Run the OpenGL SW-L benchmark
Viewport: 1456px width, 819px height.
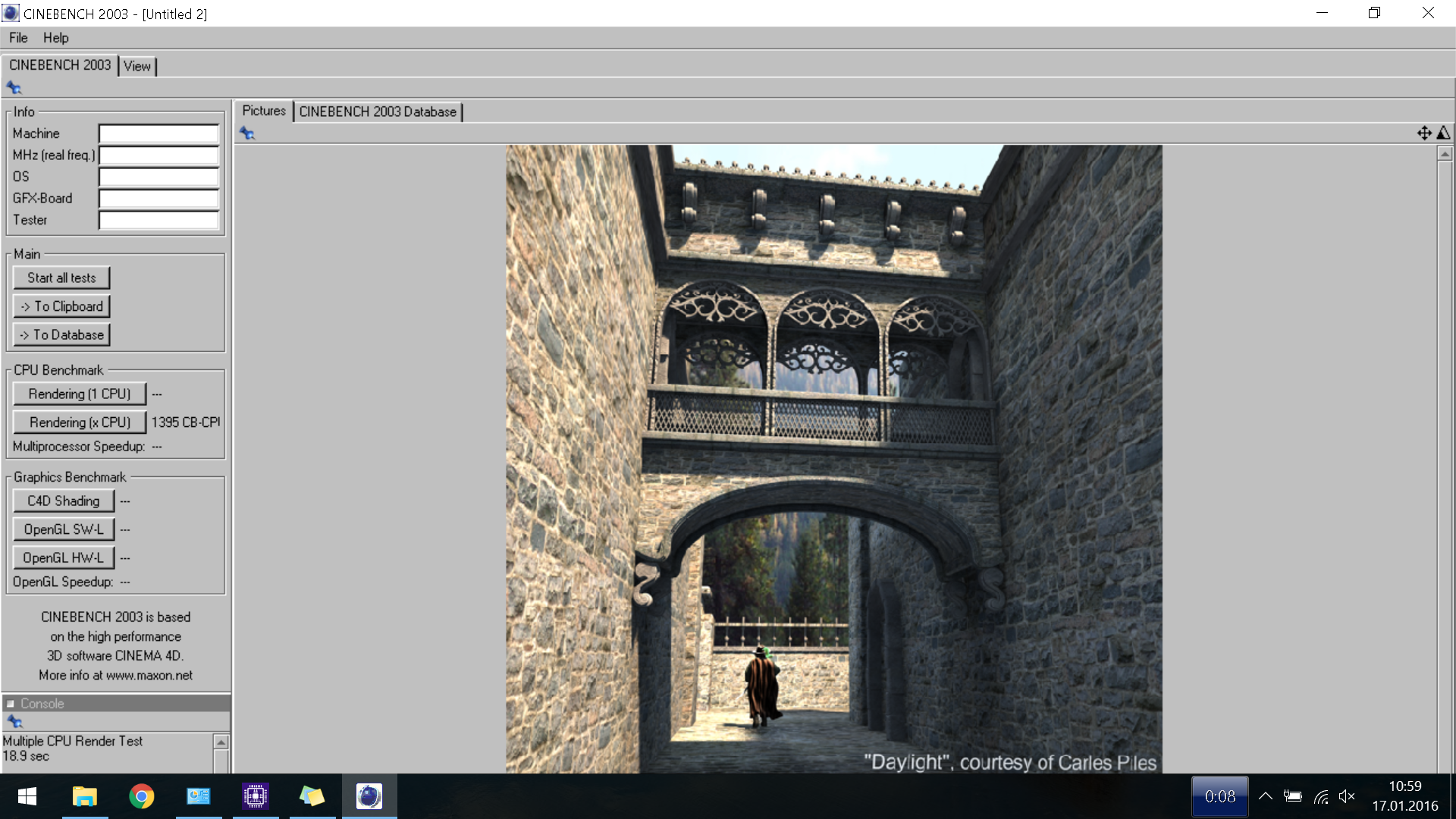[64, 529]
